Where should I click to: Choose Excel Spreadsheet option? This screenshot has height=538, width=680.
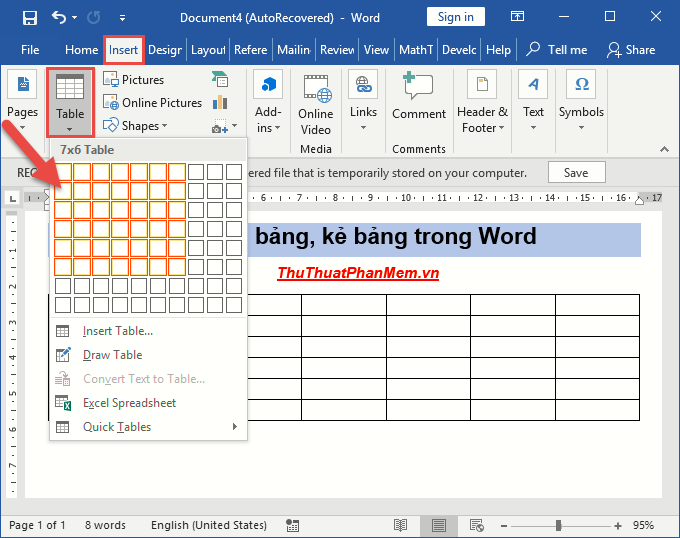[x=148, y=403]
